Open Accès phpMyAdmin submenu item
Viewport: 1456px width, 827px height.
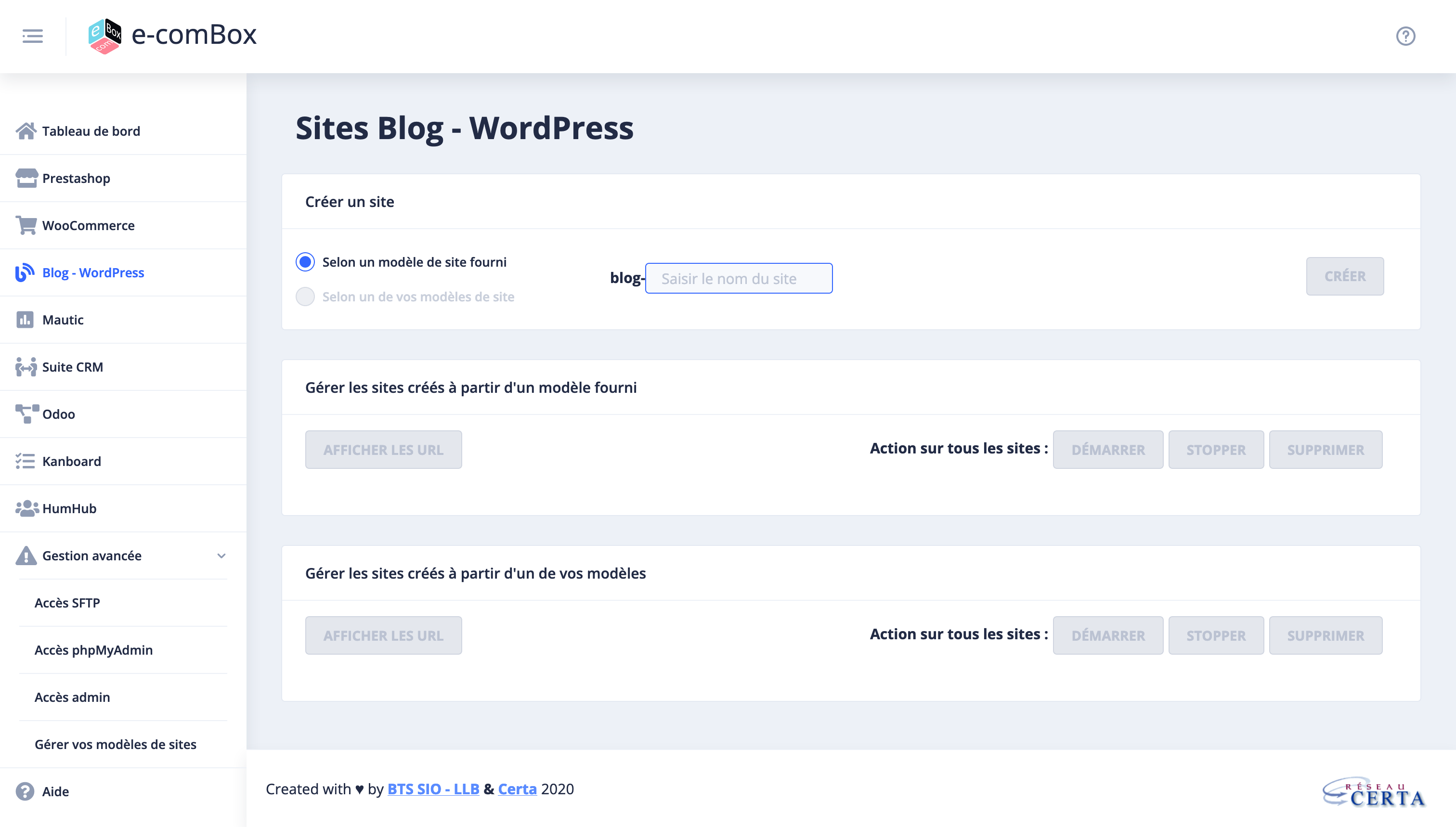point(123,650)
